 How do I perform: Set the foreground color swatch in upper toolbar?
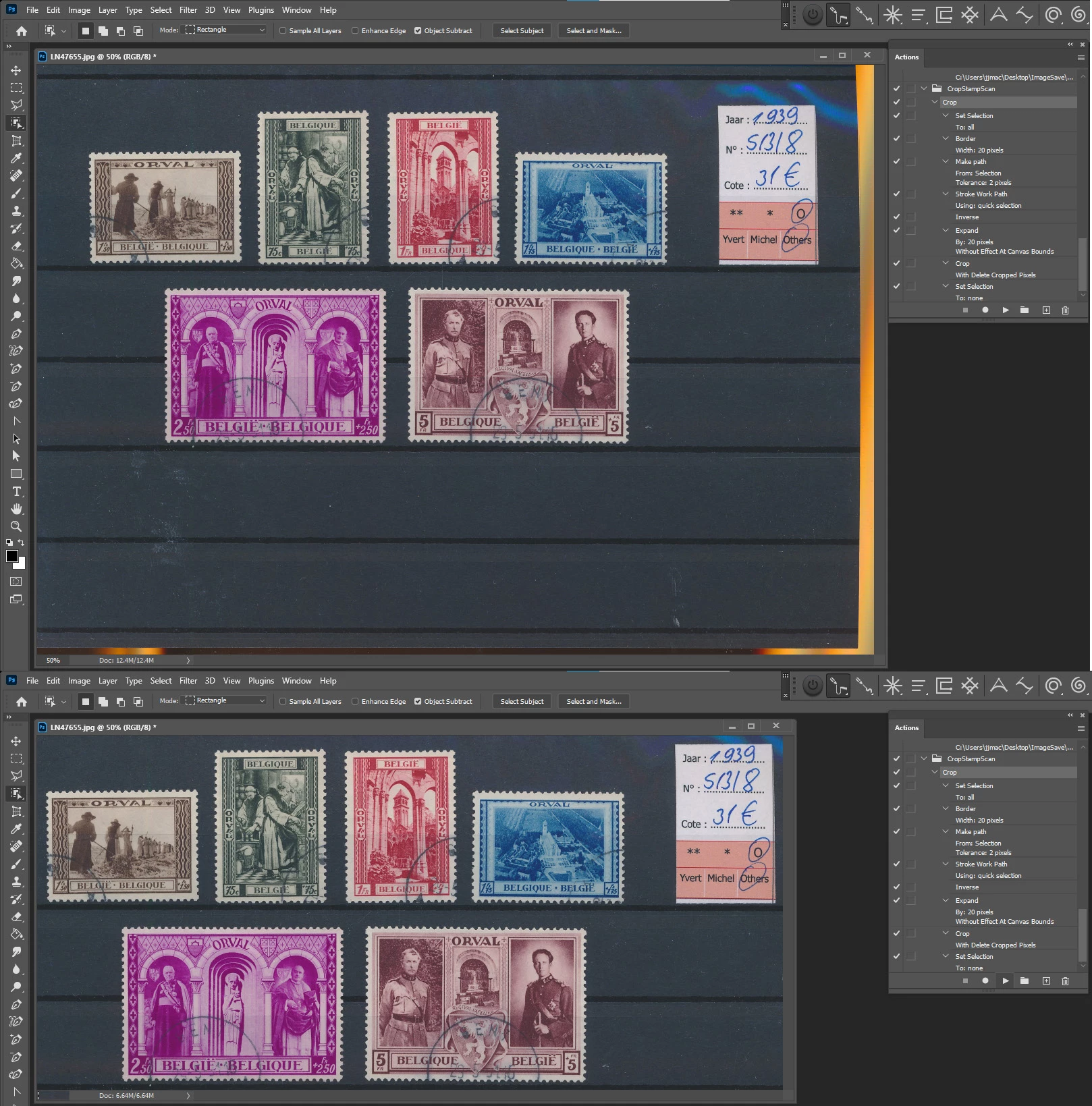[11, 556]
